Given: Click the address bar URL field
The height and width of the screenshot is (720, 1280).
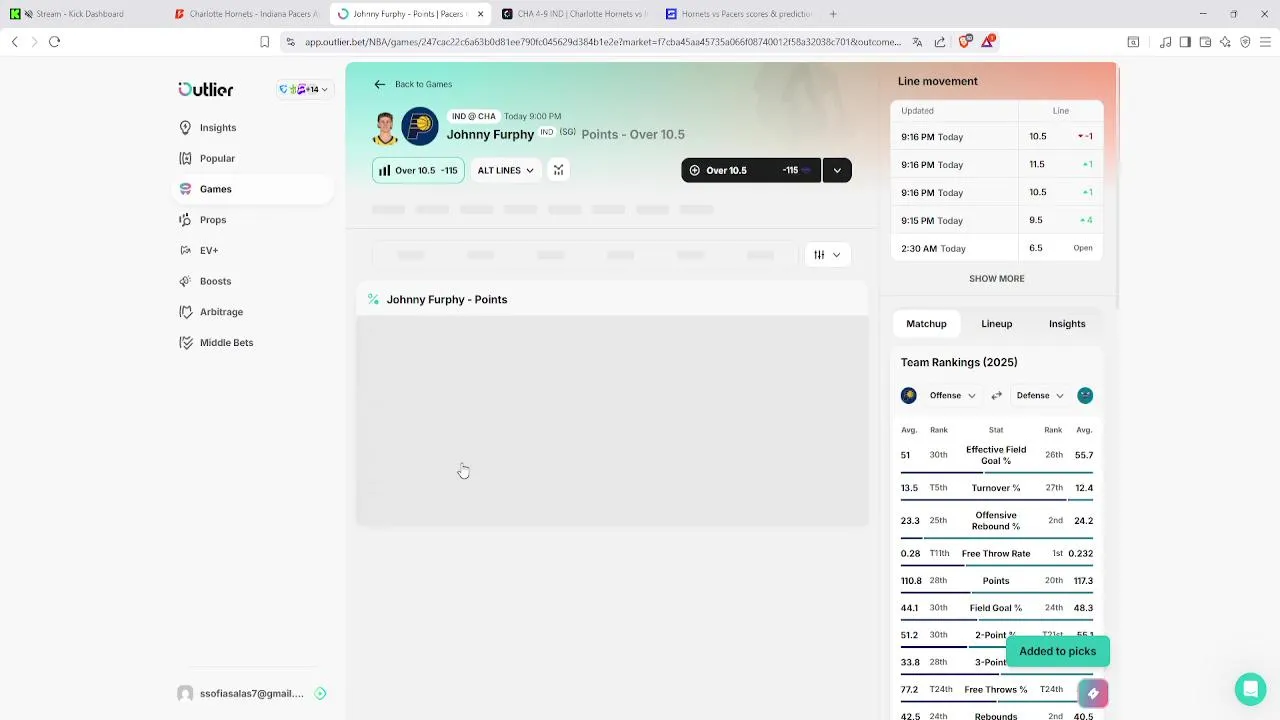Looking at the screenshot, I should (602, 42).
